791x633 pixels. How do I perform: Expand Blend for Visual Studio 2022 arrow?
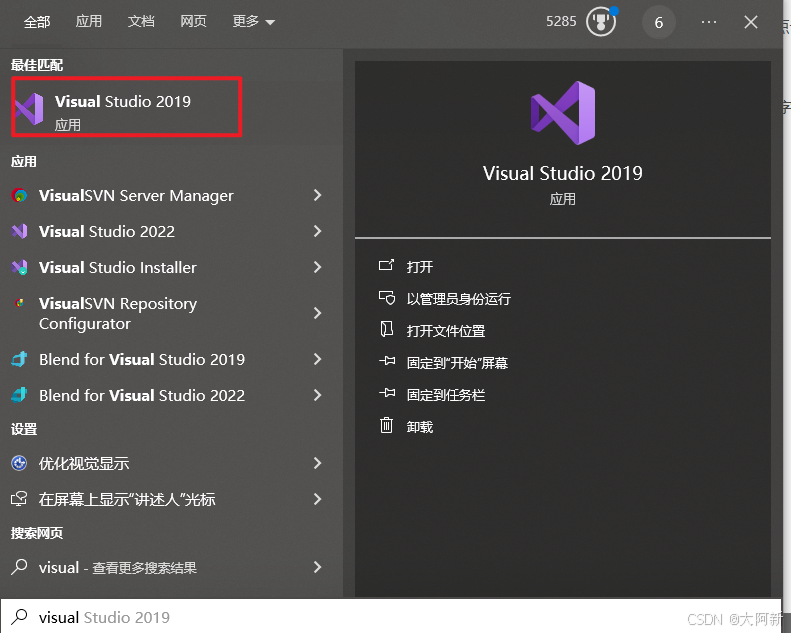(317, 395)
